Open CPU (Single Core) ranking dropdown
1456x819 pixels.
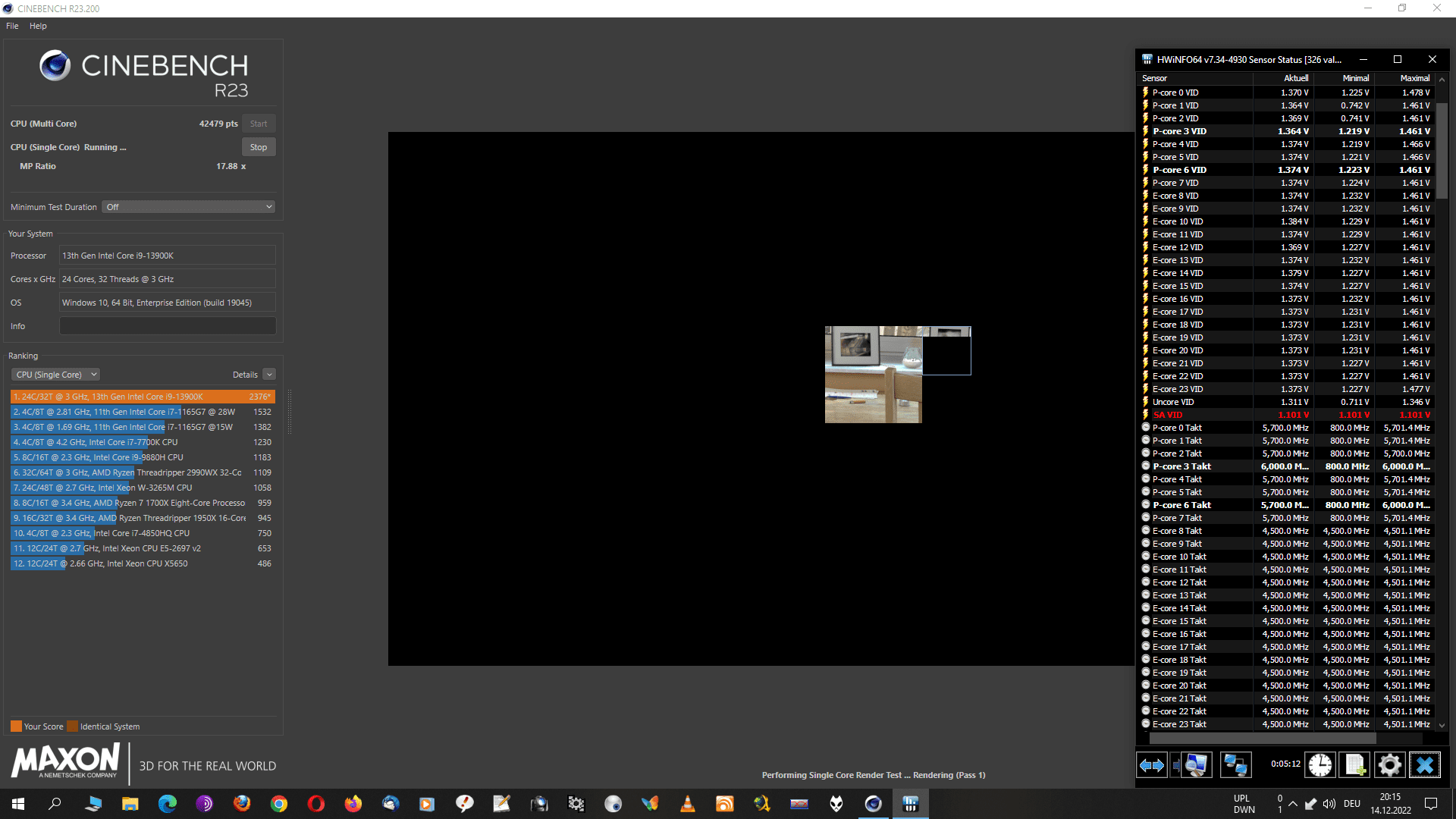point(55,375)
